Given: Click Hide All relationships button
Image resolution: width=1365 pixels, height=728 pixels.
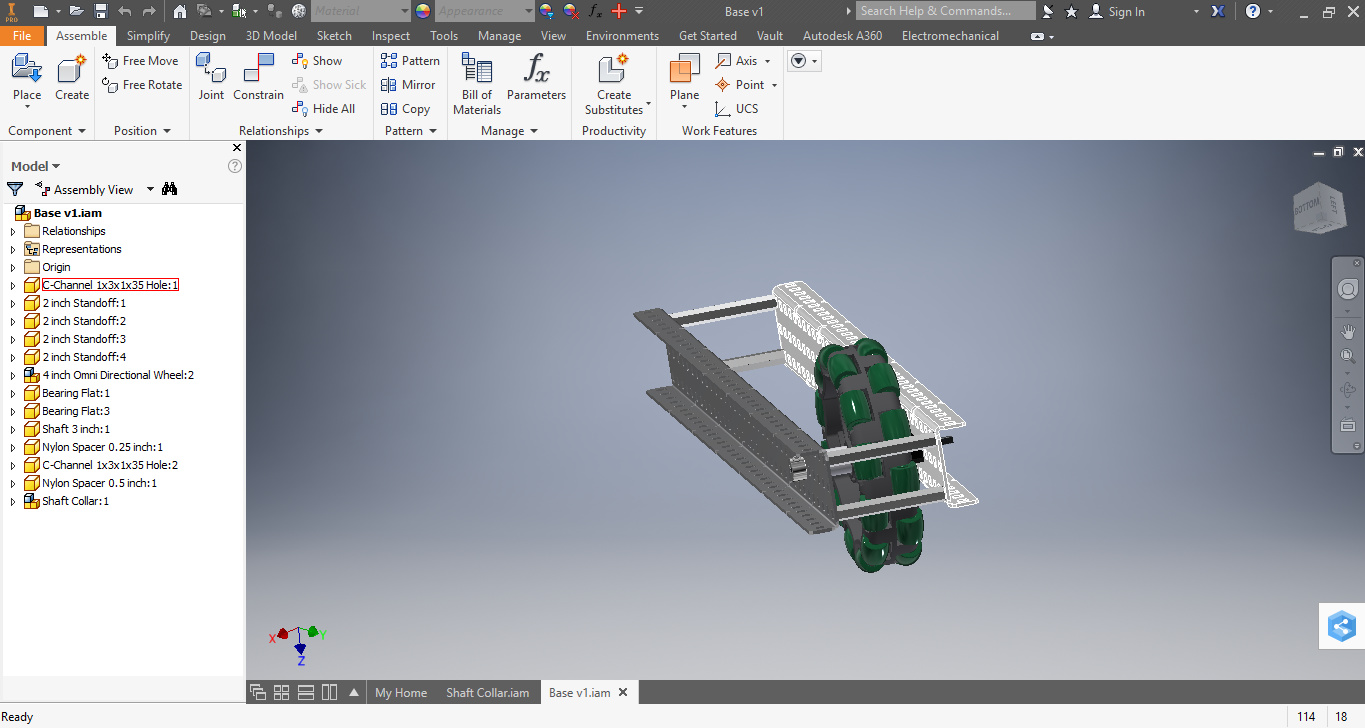Looking at the screenshot, I should click(x=324, y=109).
